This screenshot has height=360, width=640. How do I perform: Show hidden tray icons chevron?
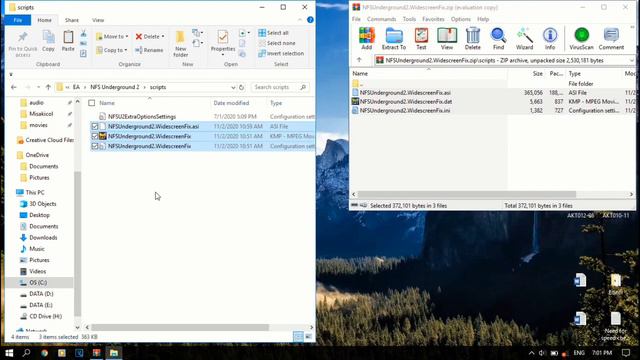tap(531, 353)
